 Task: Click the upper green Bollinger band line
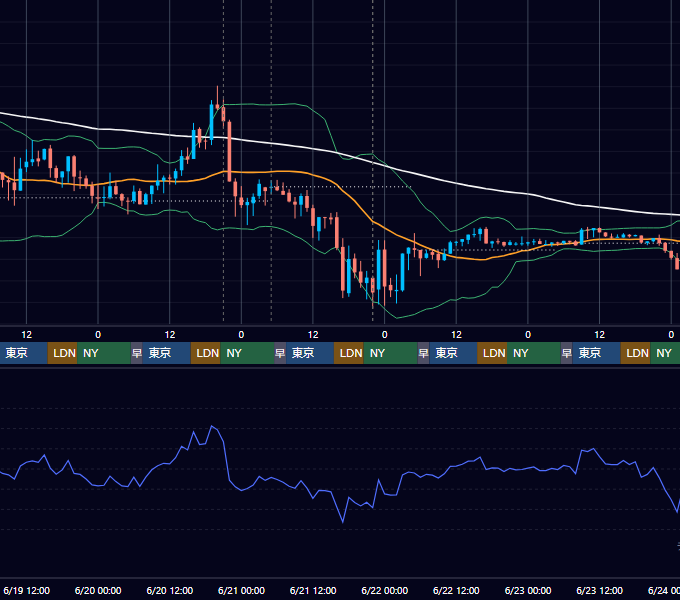(x=269, y=104)
